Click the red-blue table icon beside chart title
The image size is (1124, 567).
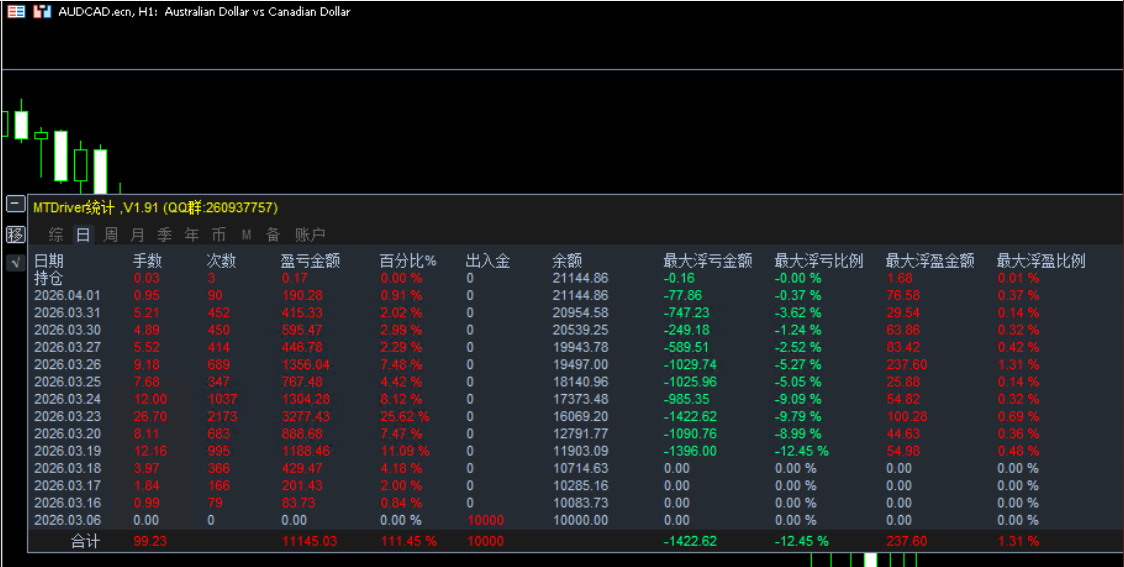[x=16, y=12]
